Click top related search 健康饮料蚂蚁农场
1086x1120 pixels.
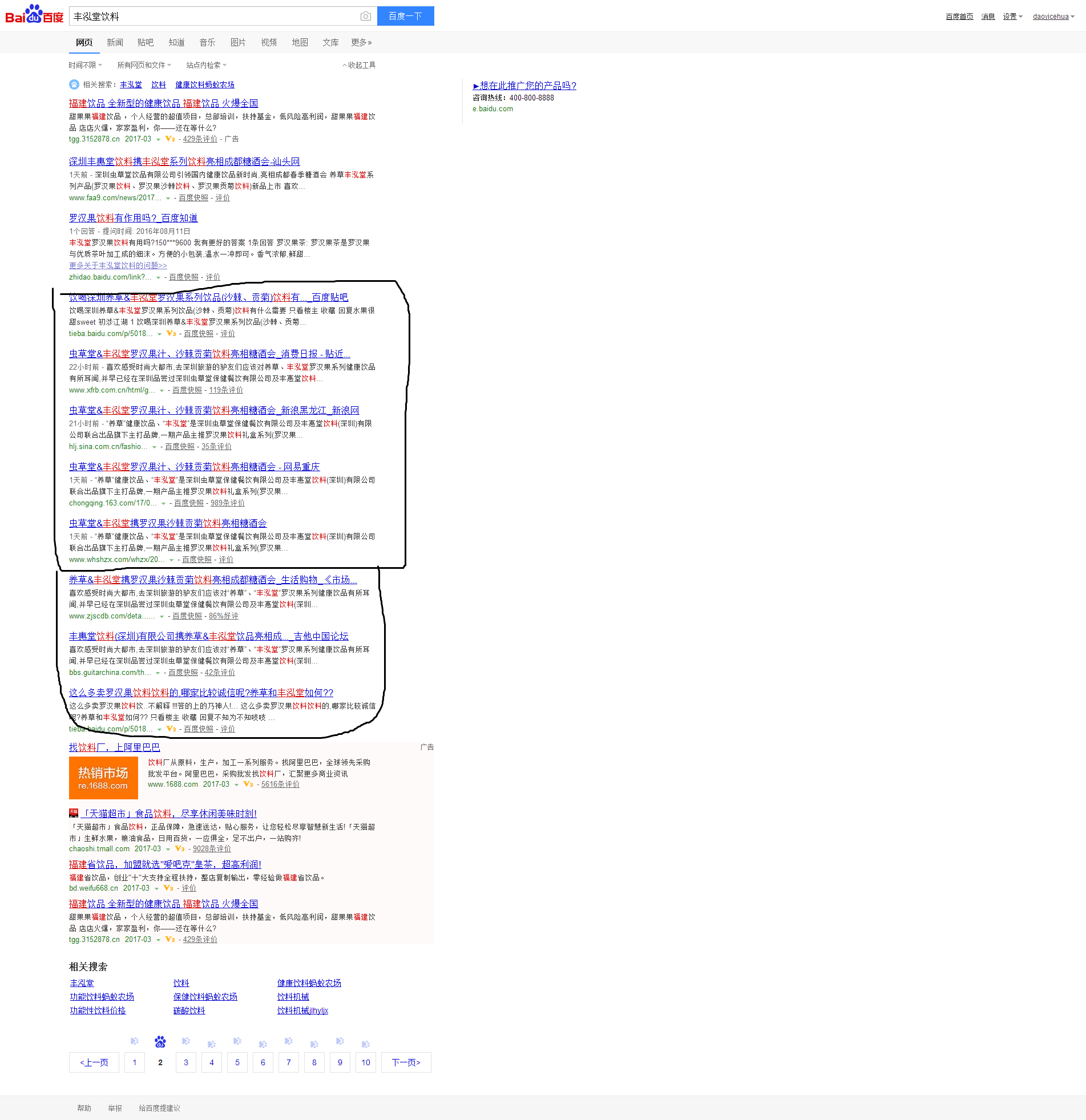point(205,84)
